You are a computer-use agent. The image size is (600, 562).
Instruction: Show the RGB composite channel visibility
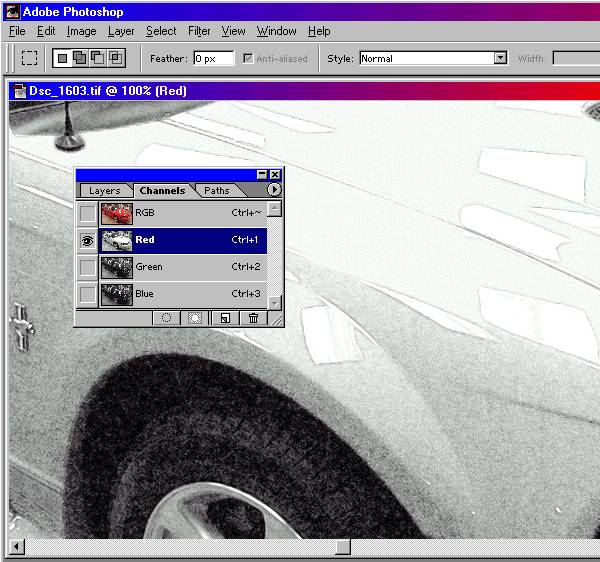click(88, 213)
